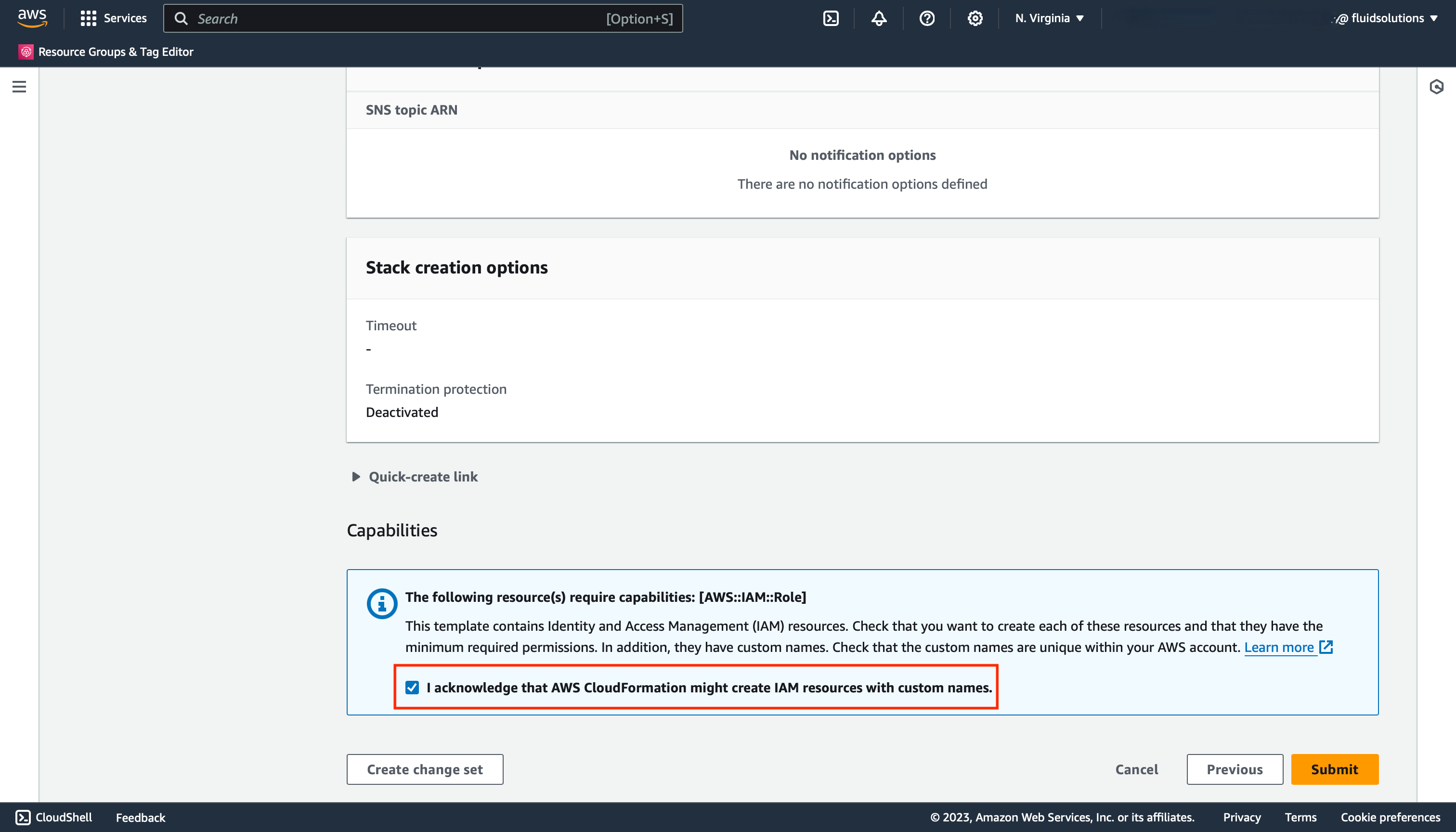Open the Services menu
Screen dimensions: 1456x832
point(113,18)
